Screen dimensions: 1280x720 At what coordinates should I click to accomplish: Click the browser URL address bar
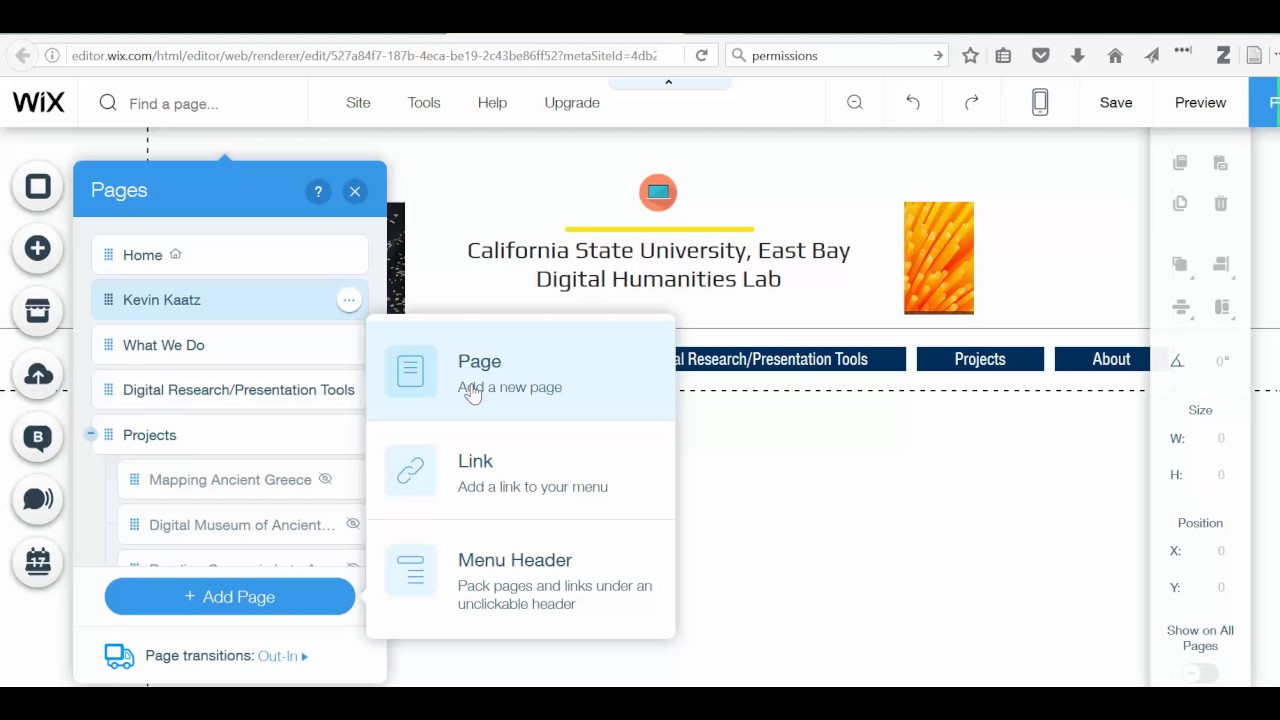point(364,56)
